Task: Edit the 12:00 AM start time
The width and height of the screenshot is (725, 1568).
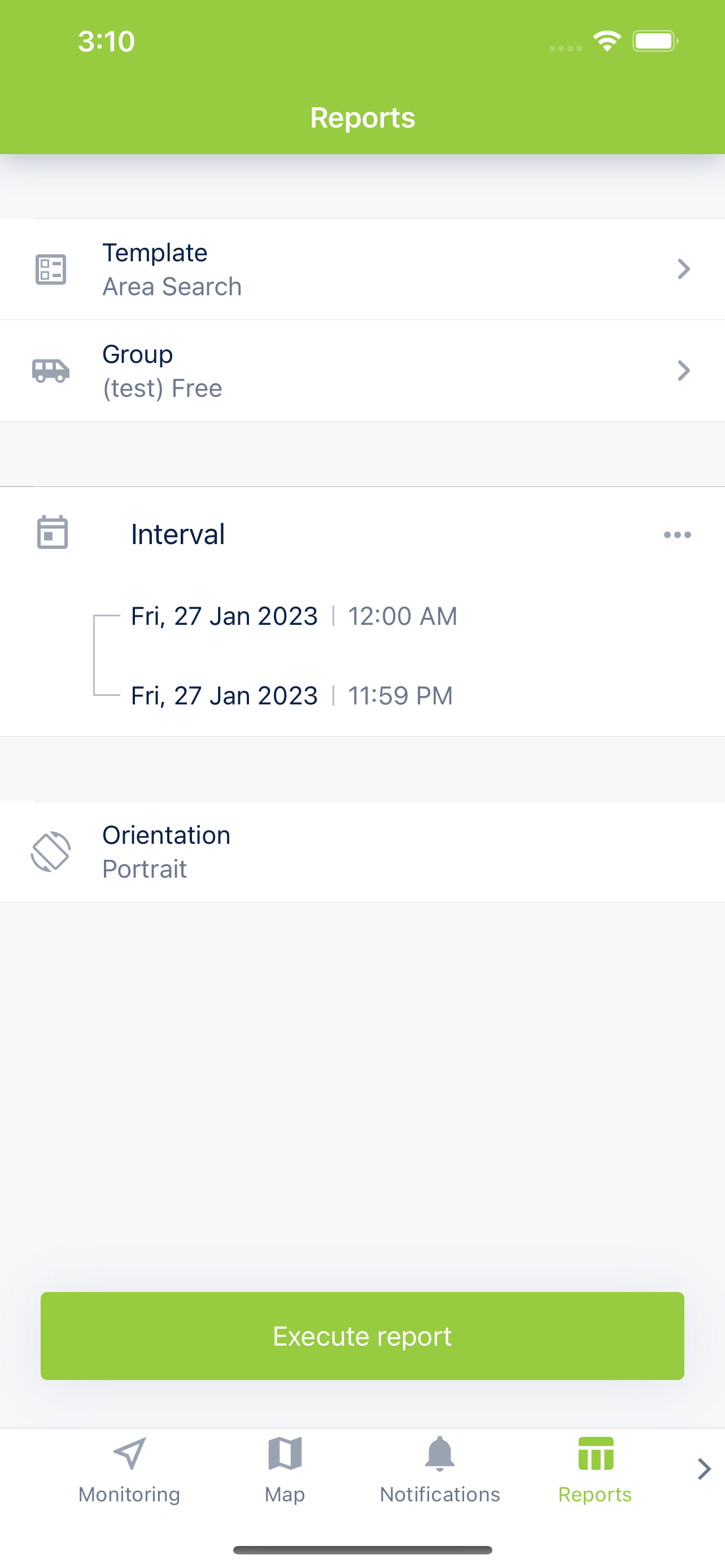Action: pos(403,616)
